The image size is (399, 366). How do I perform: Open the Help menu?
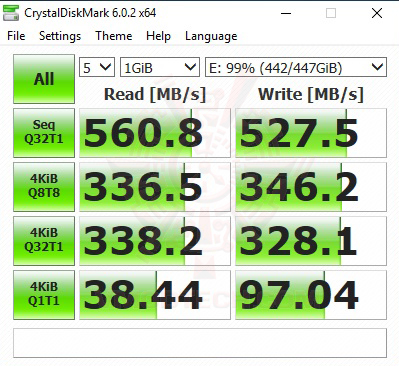click(158, 36)
